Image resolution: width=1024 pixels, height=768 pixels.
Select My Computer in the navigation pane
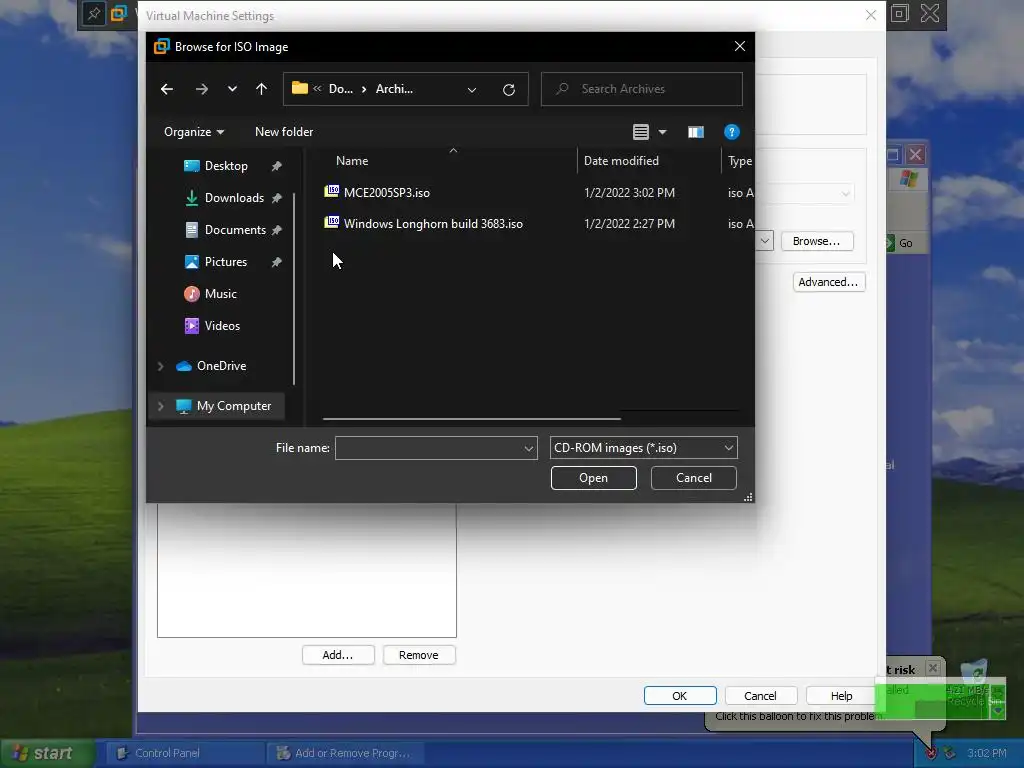pos(234,406)
